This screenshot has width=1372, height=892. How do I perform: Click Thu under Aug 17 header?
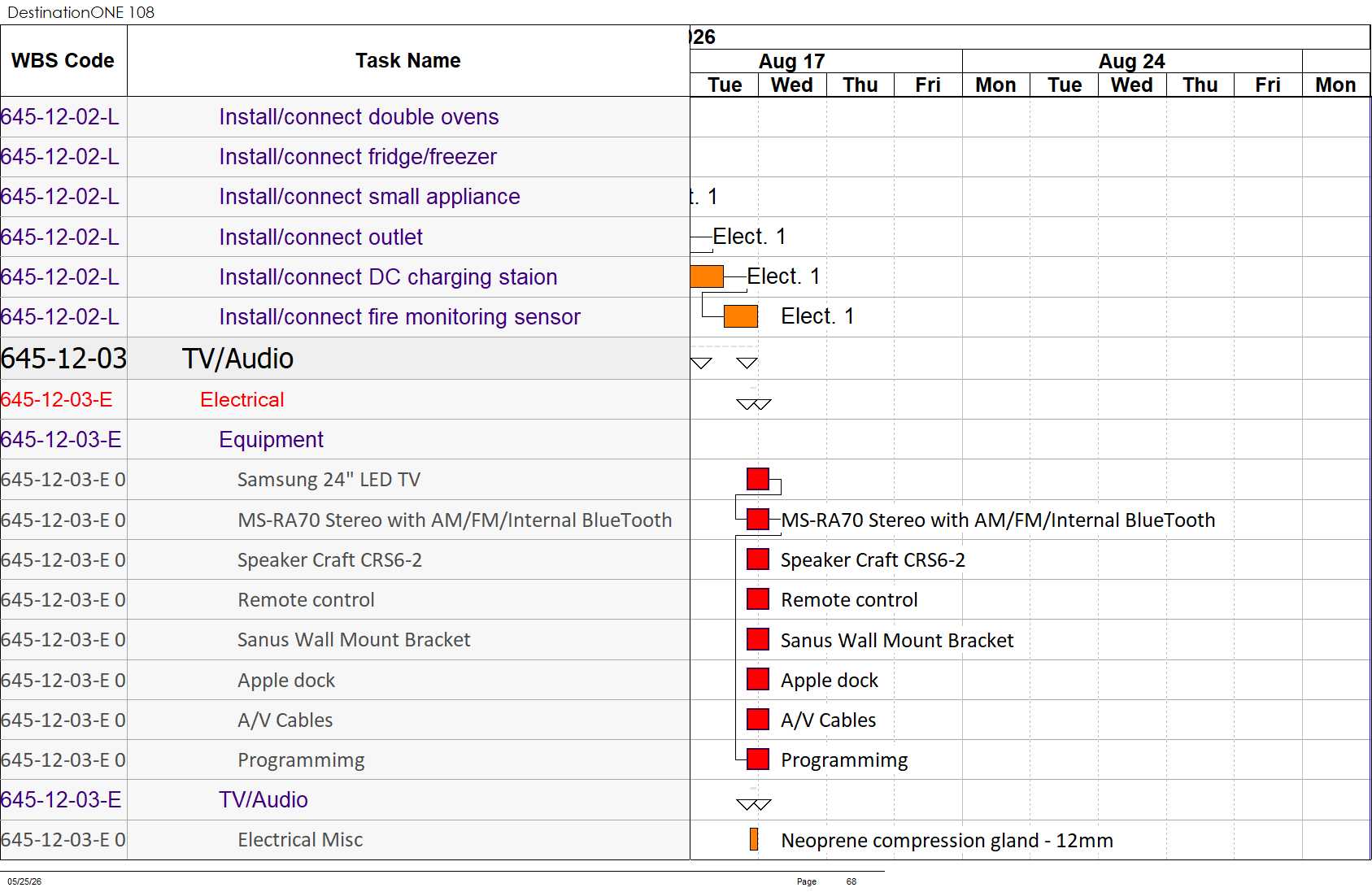click(860, 85)
